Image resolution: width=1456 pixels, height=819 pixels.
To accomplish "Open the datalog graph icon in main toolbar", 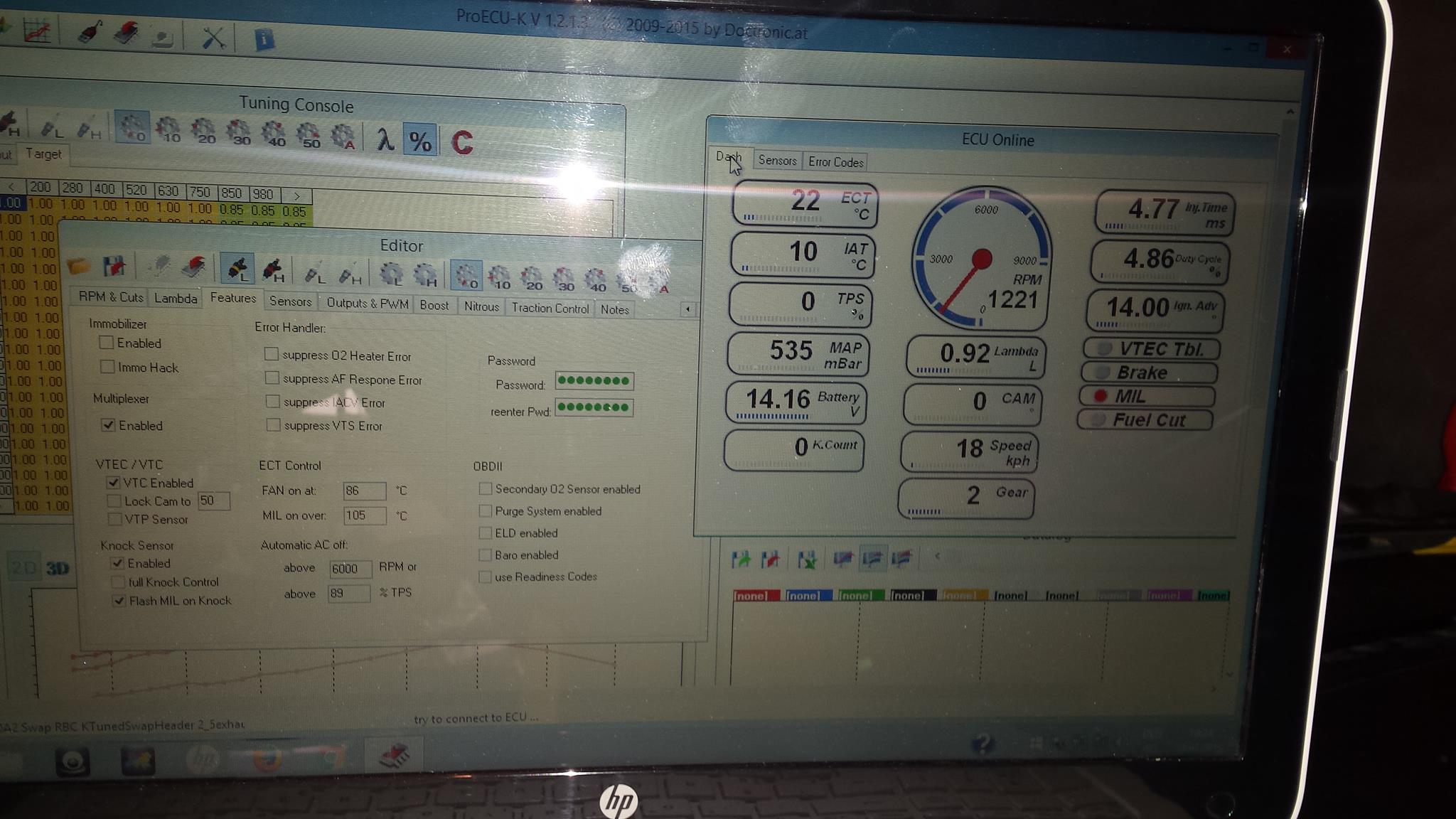I will coord(37,31).
